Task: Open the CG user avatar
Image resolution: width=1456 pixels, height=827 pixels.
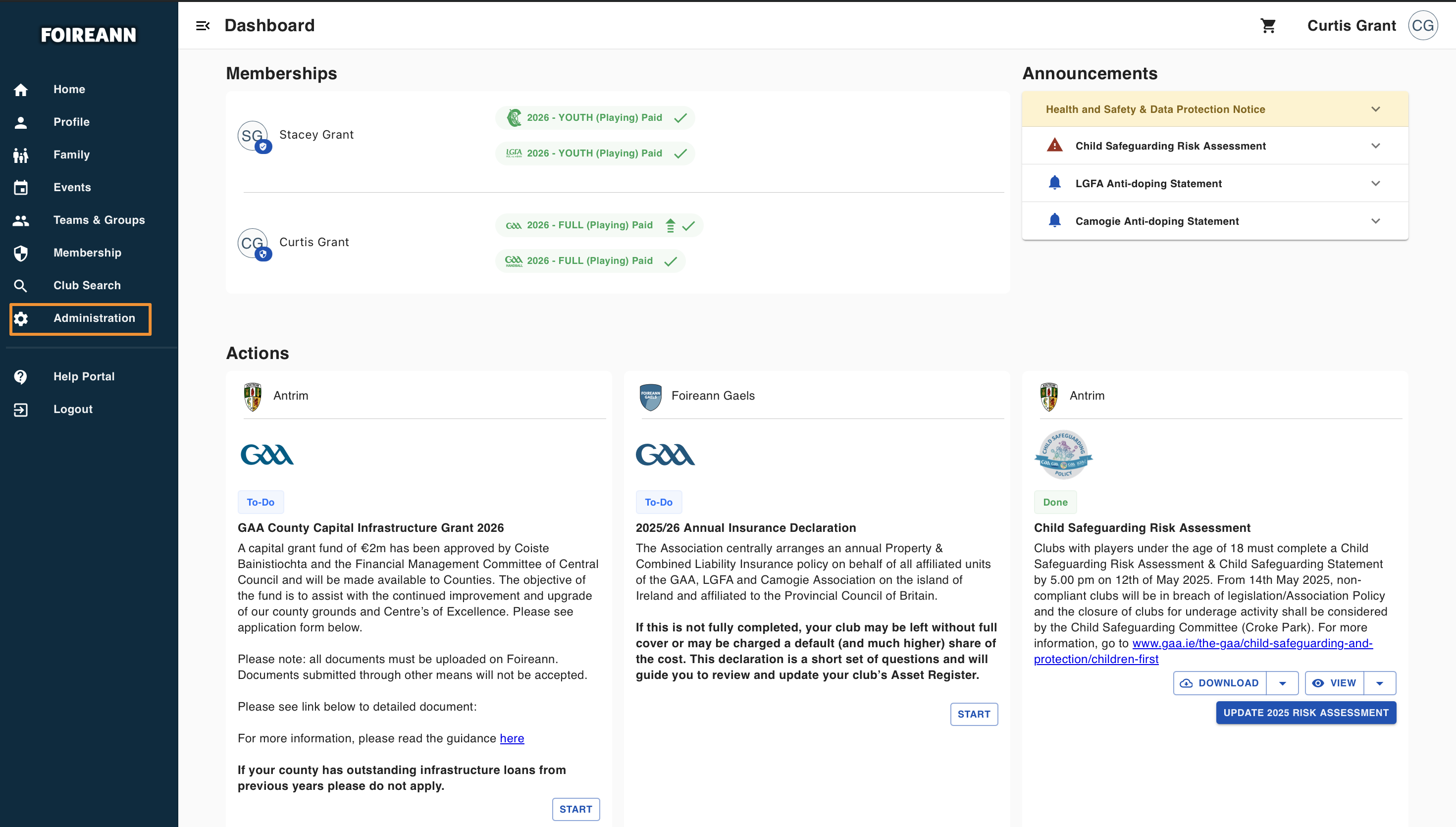Action: 1422,26
